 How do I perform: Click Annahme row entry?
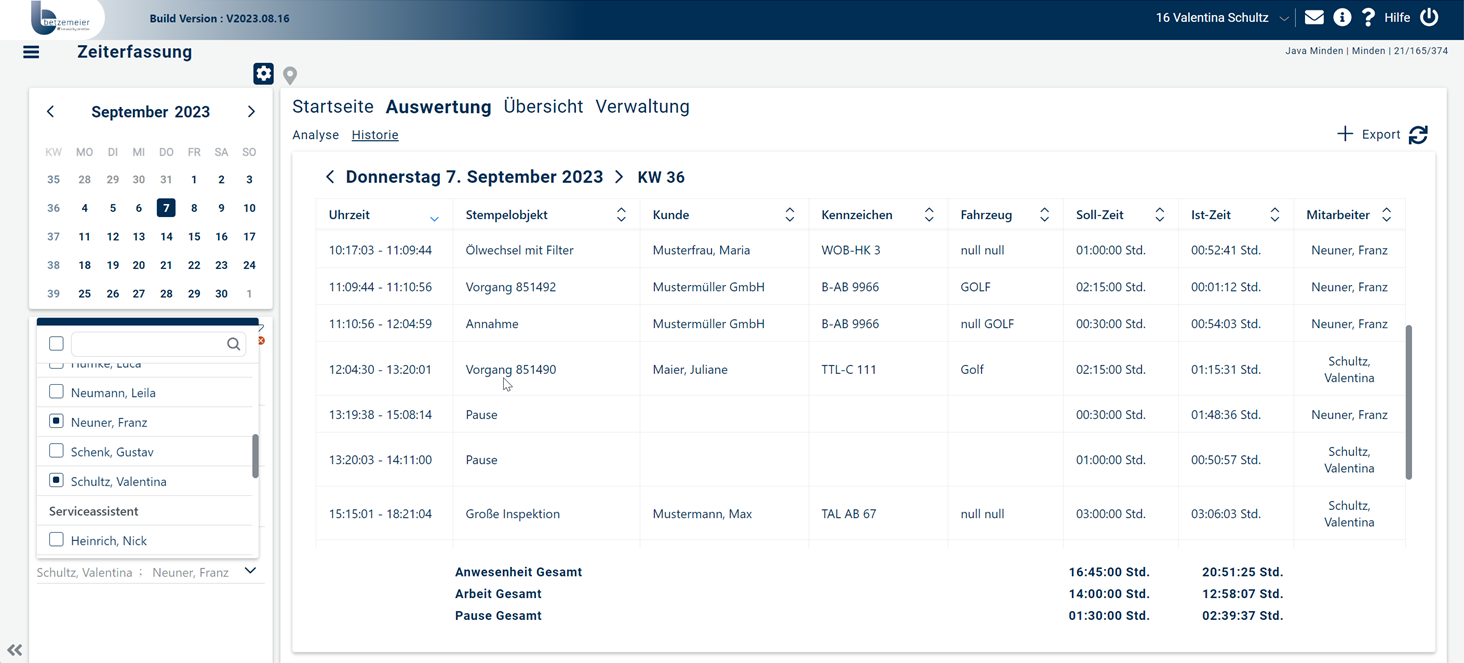(x=492, y=324)
